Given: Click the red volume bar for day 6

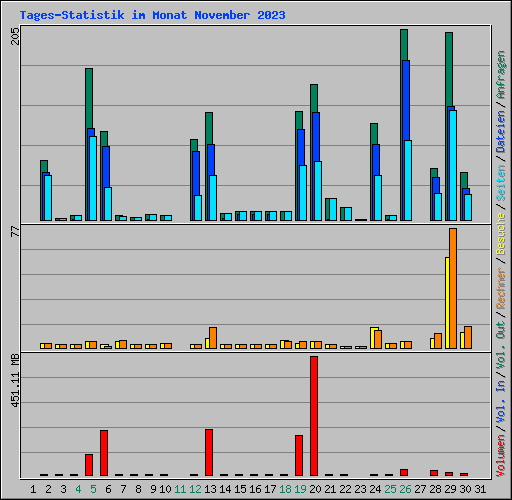Looking at the screenshot, I should (104, 453).
